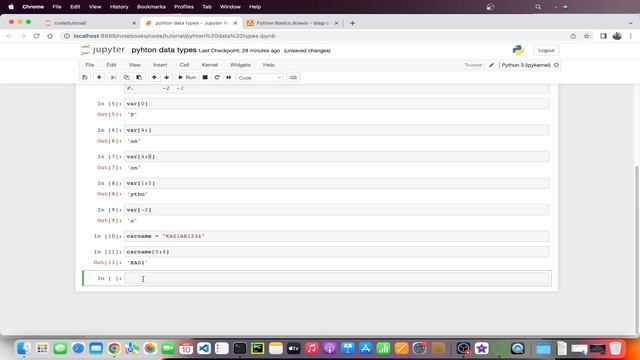Click the Last Checkpoint text
The width and height of the screenshot is (640, 360).
tap(239, 51)
